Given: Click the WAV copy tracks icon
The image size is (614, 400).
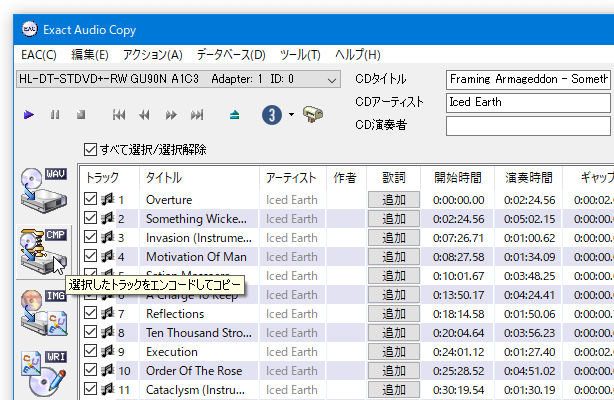Looking at the screenshot, I should pos(44,190).
